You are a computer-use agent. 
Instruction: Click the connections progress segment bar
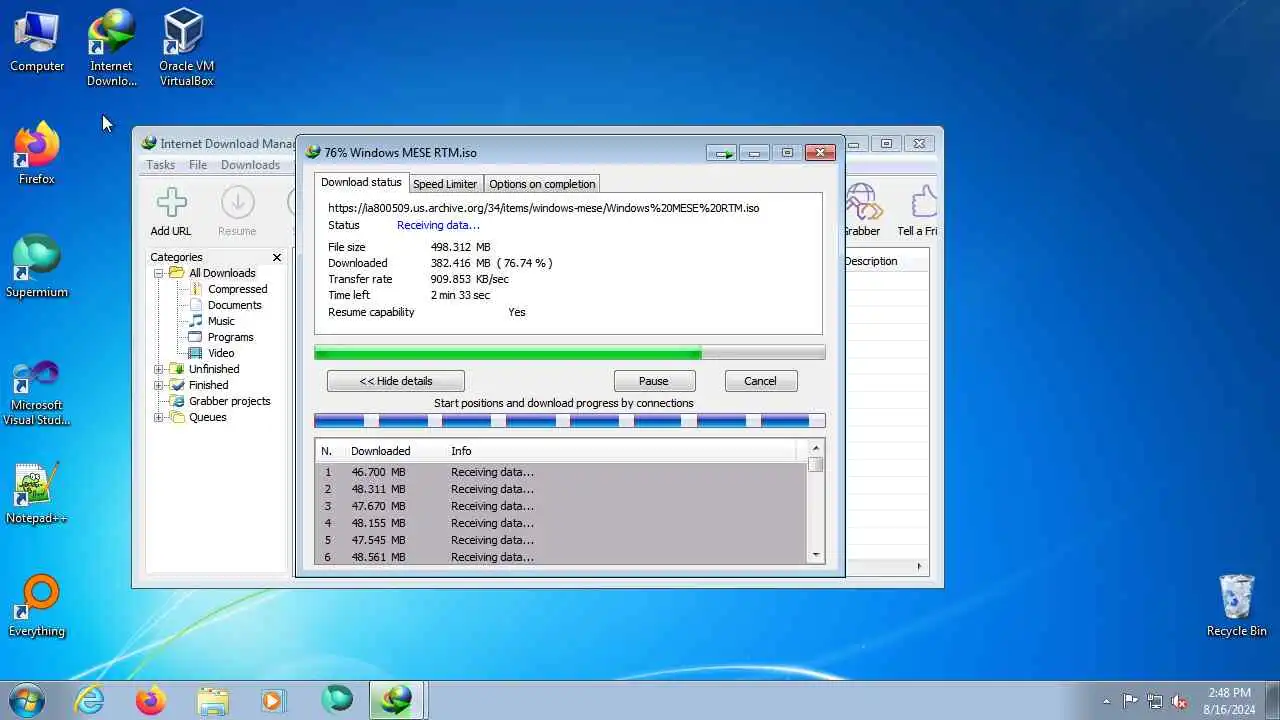pyautogui.click(x=569, y=421)
